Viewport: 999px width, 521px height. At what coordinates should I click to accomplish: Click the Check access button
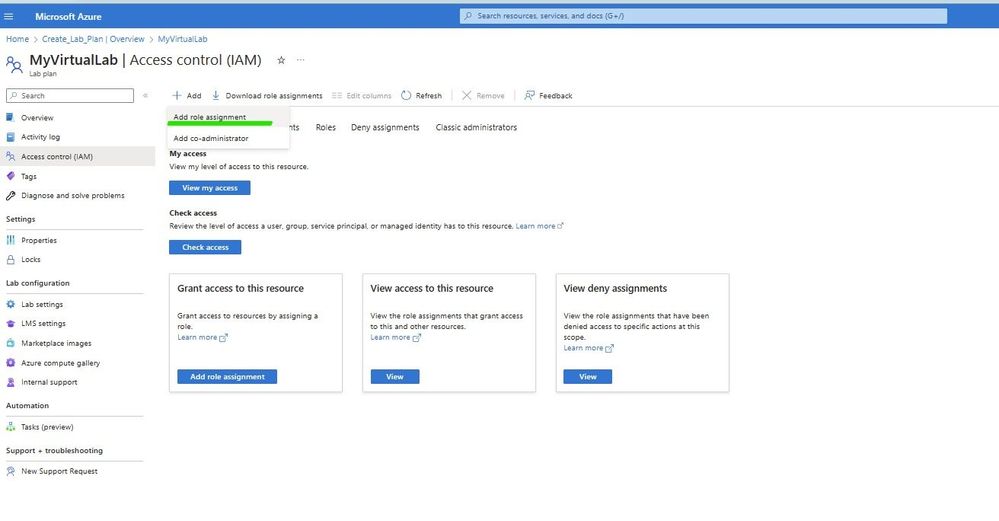click(205, 247)
